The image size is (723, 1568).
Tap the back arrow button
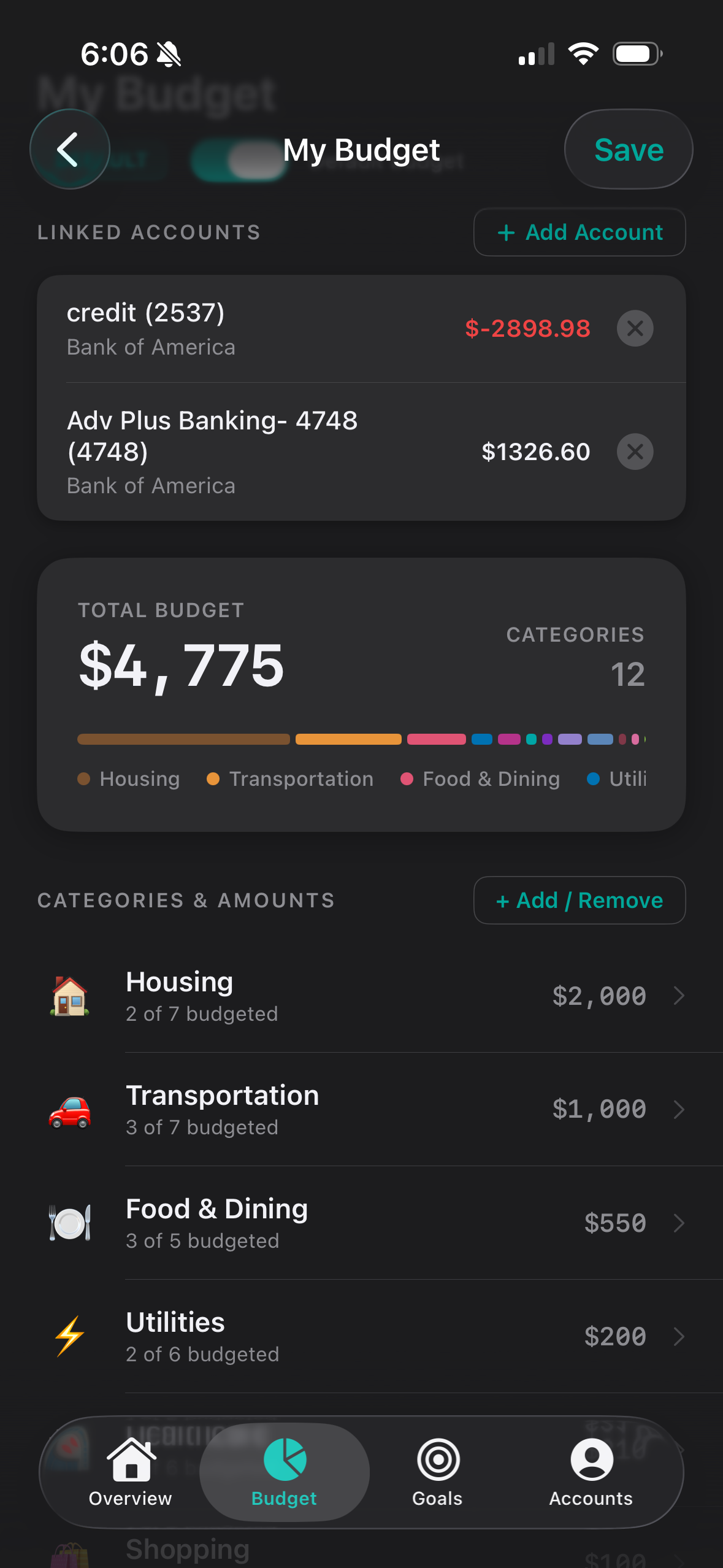[x=69, y=149]
